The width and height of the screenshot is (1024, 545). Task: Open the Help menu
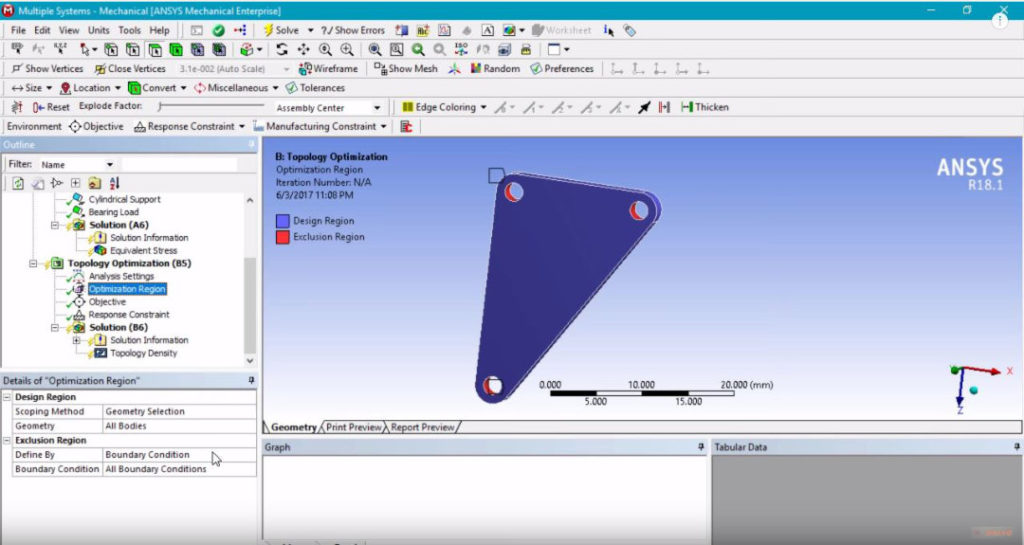159,30
